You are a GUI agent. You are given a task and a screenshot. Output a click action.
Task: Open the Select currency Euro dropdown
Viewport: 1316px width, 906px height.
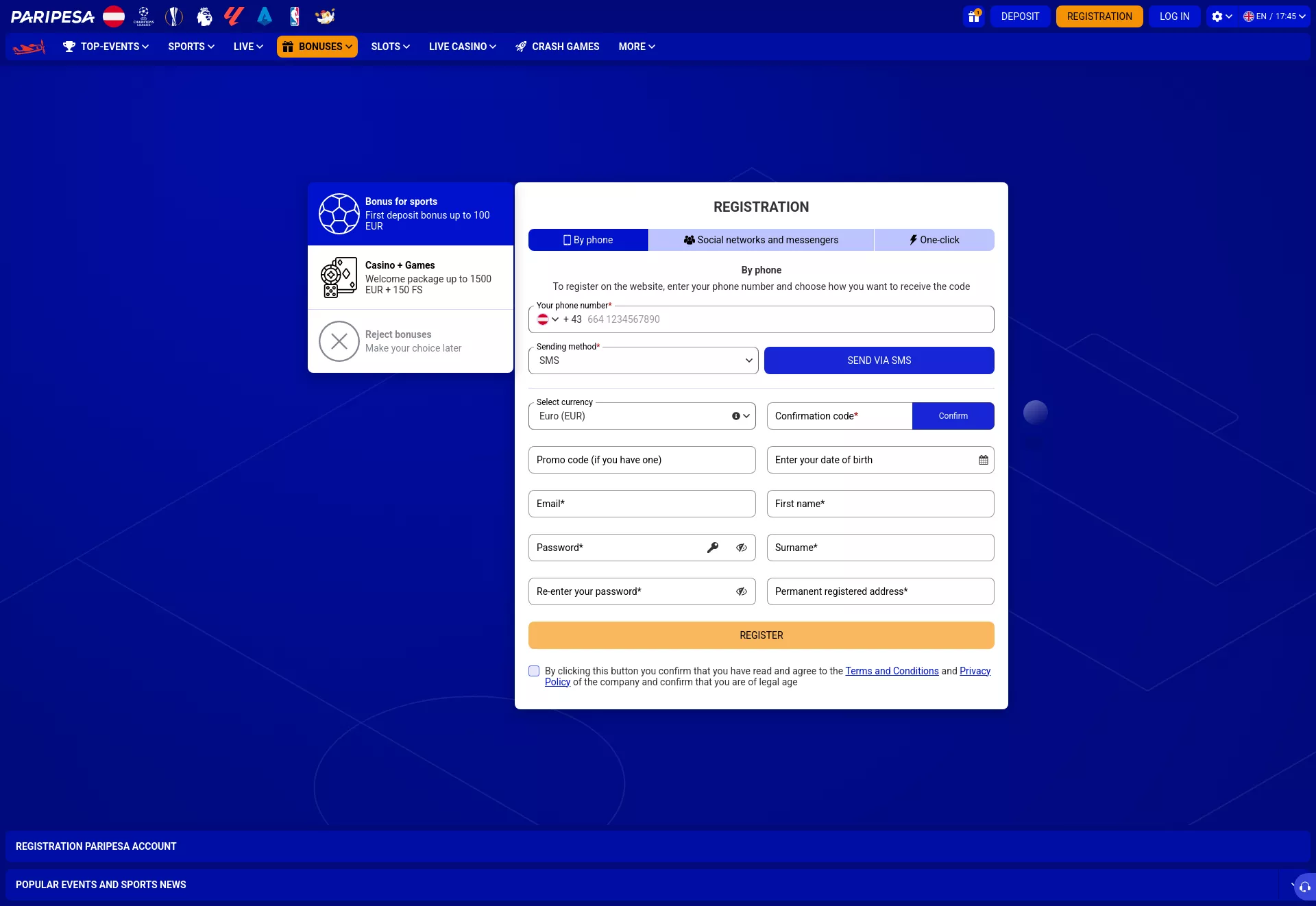[x=642, y=416]
